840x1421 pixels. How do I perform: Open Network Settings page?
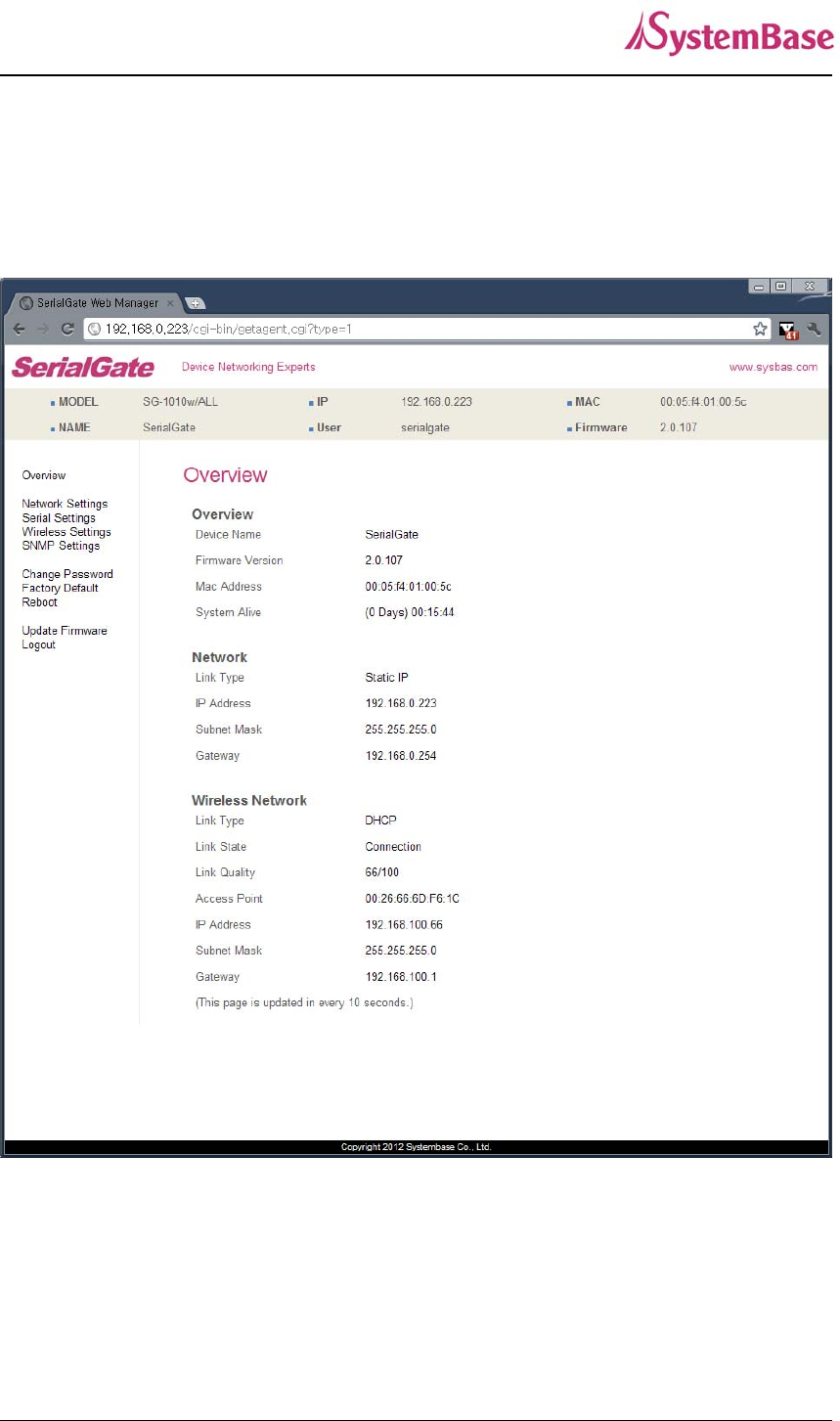click(x=65, y=504)
